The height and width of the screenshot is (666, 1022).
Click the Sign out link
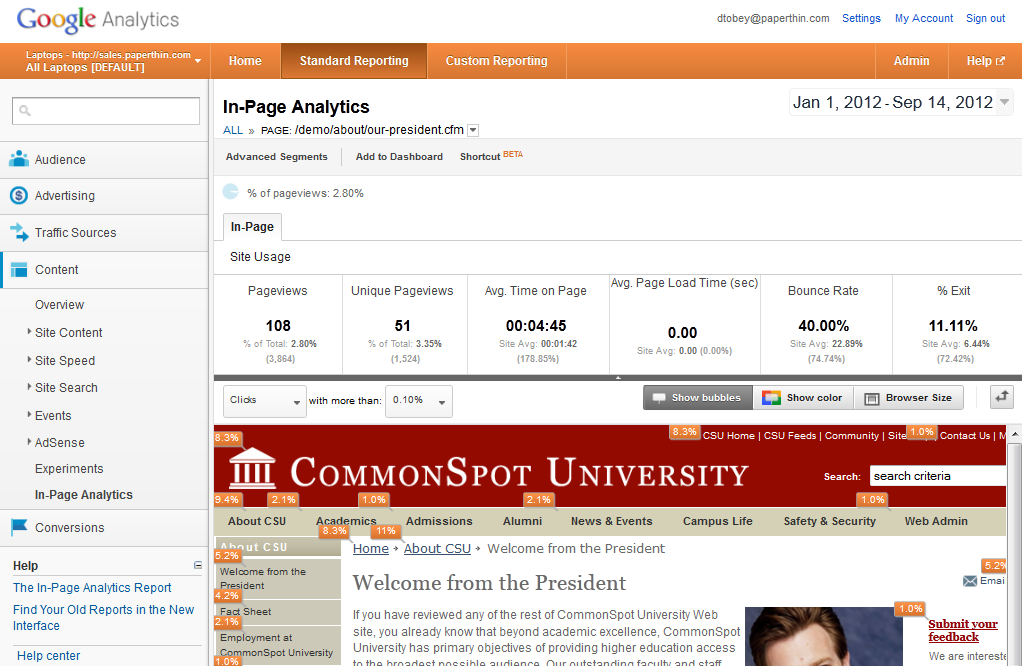click(986, 18)
